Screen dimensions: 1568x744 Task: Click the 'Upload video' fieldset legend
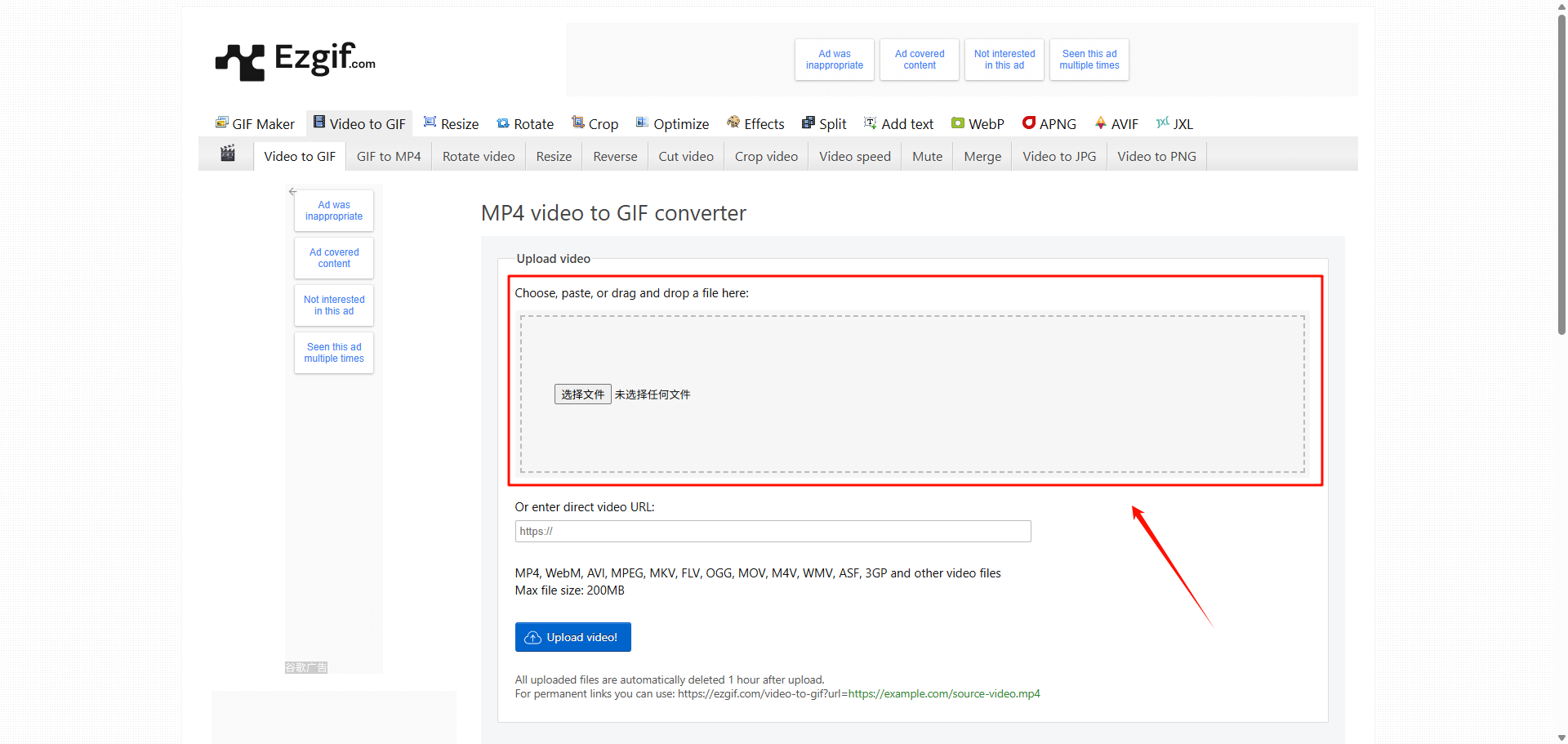click(x=553, y=259)
